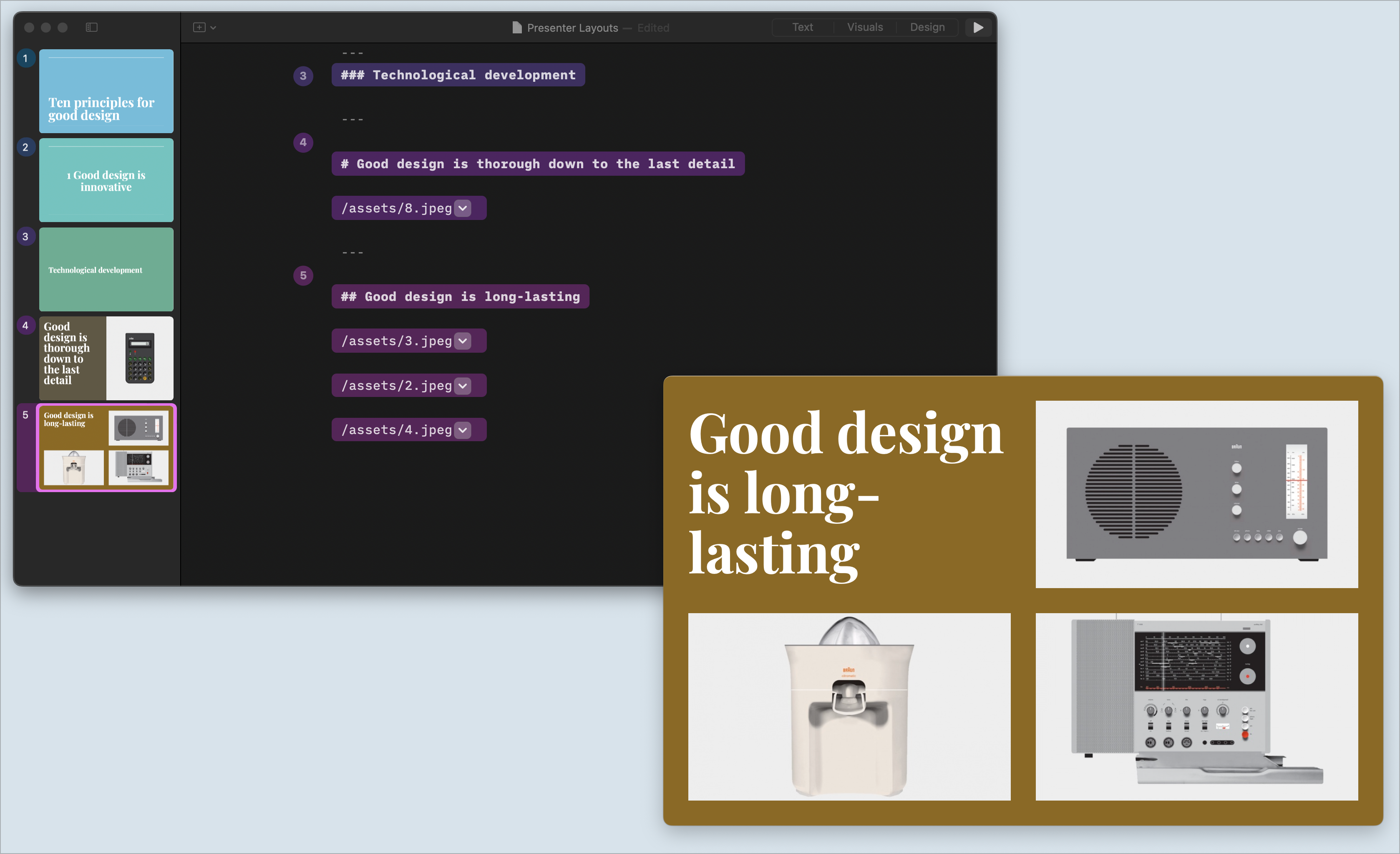Click the add slide plus icon
Image resolution: width=1400 pixels, height=854 pixels.
[199, 27]
